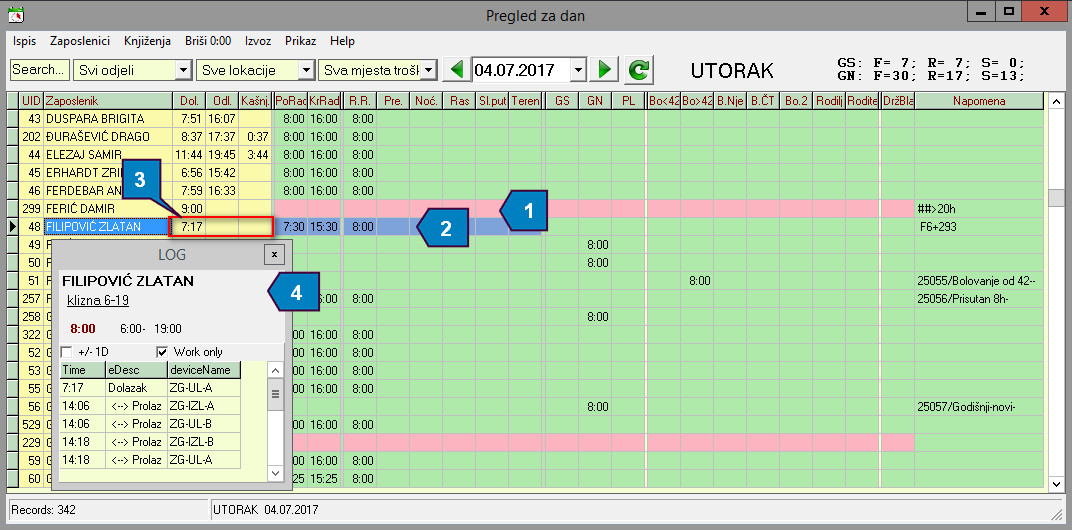Click the date field 04.07.2017
This screenshot has height=530, width=1072.
pos(522,70)
